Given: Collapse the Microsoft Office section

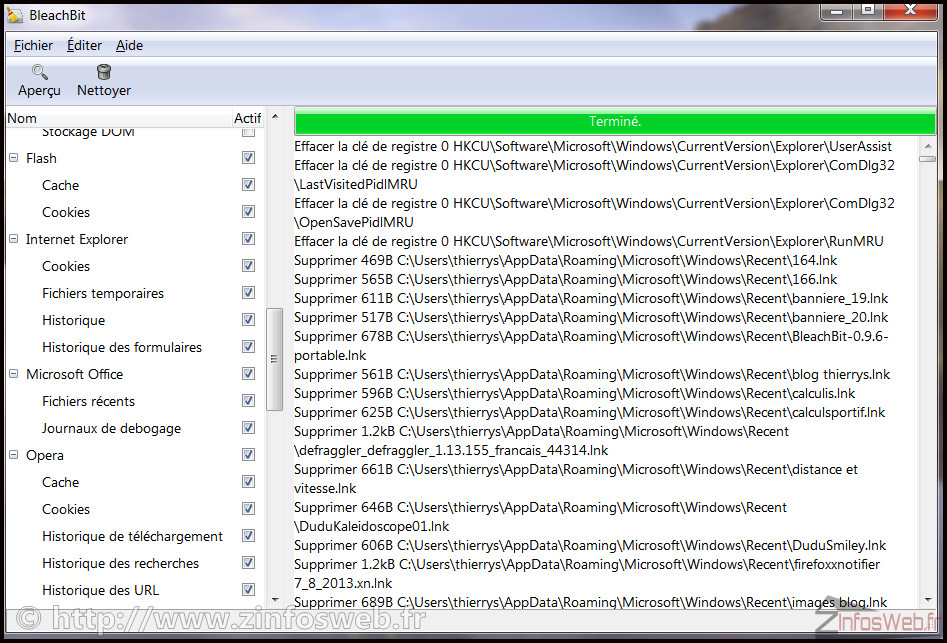Looking at the screenshot, I should point(12,374).
